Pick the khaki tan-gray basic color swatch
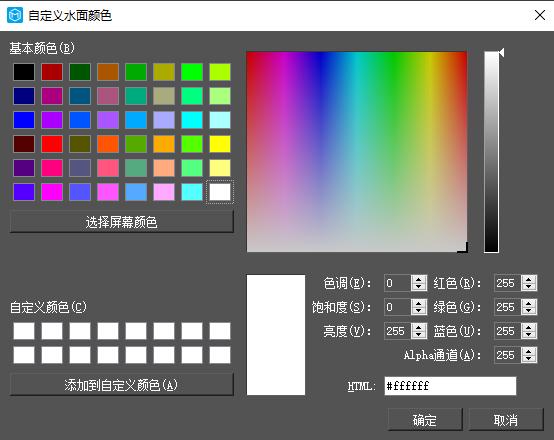The width and height of the screenshot is (554, 440). coord(164,96)
